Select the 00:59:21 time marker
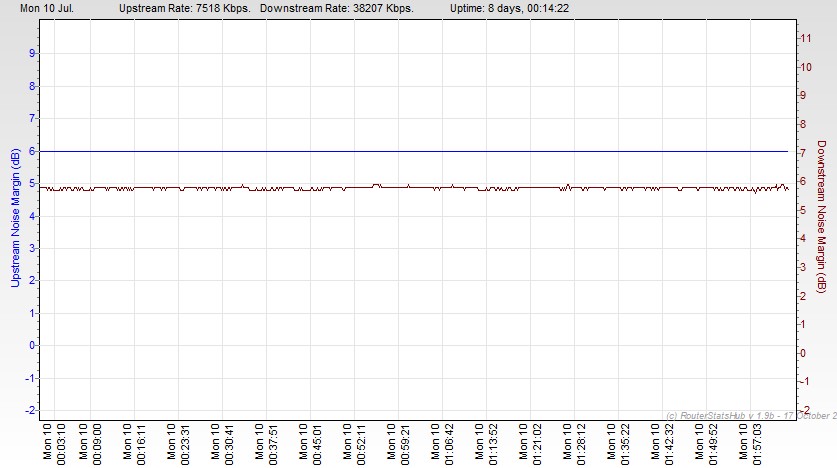Image resolution: width=837 pixels, height=468 pixels. (x=399, y=440)
